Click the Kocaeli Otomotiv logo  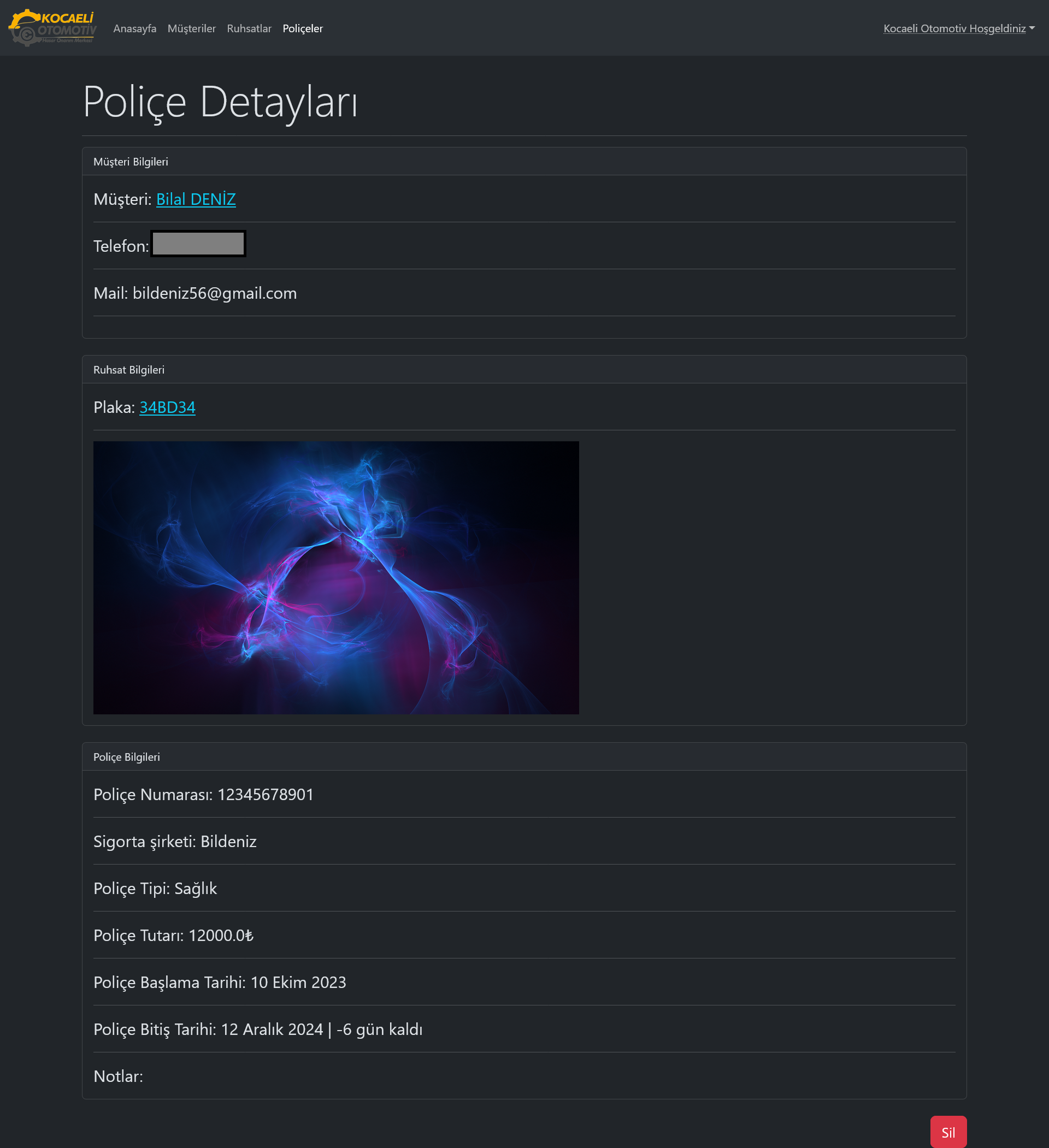pos(52,27)
